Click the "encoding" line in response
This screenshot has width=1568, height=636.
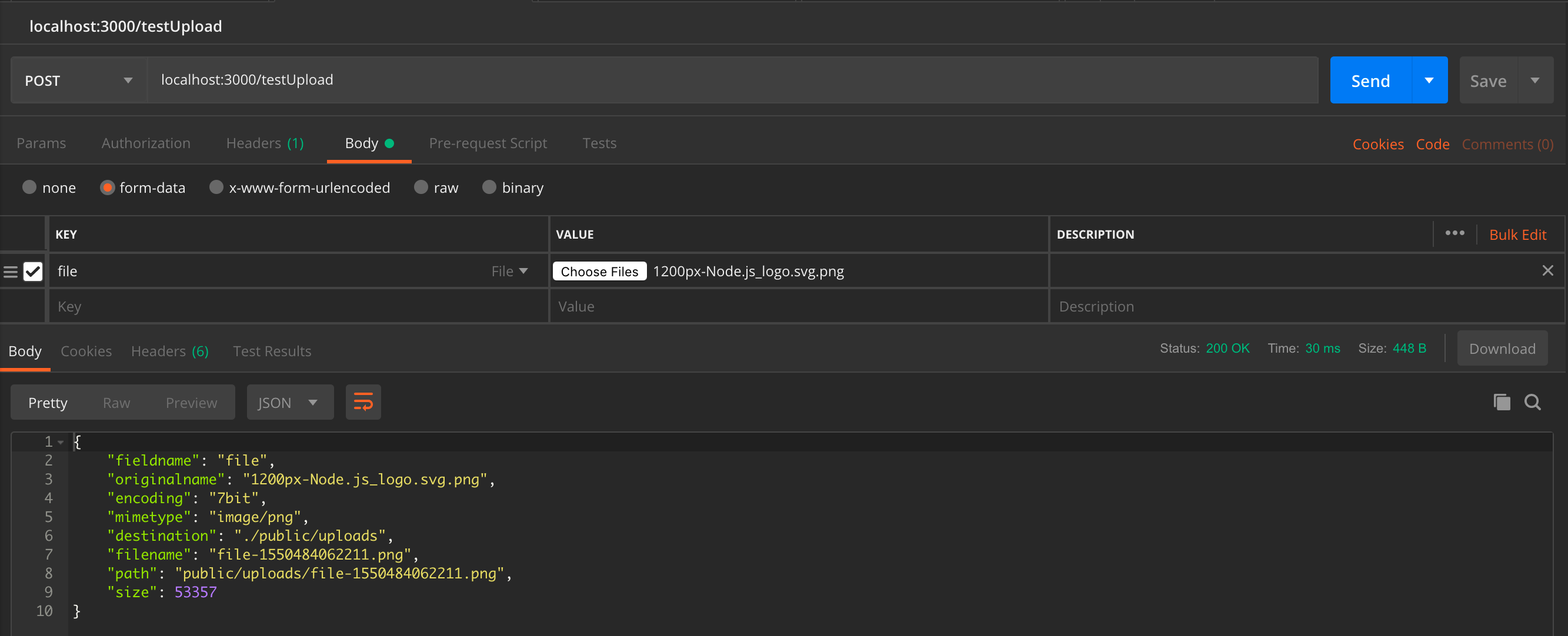(x=187, y=498)
